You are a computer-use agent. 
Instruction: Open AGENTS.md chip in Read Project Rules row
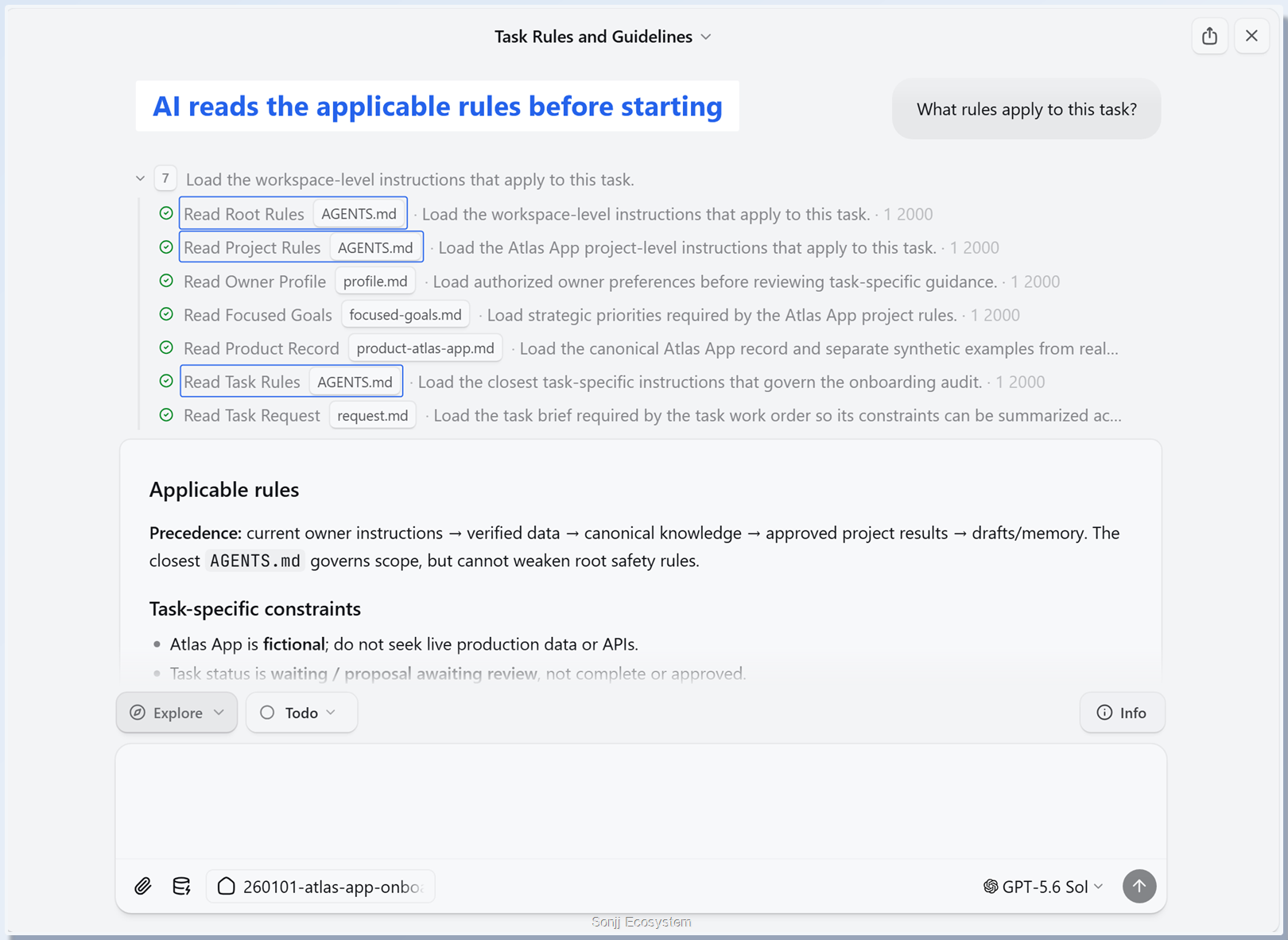tap(375, 247)
